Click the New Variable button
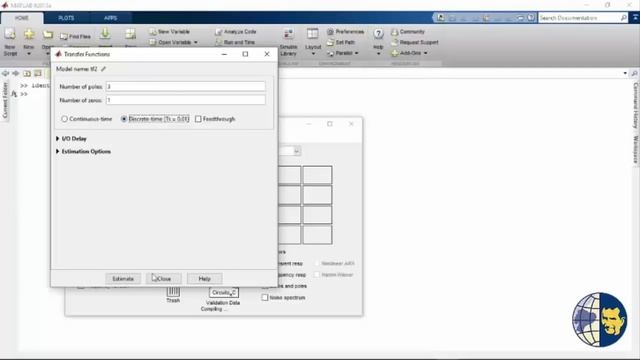Viewport: 640px width, 360px height. click(x=169, y=31)
